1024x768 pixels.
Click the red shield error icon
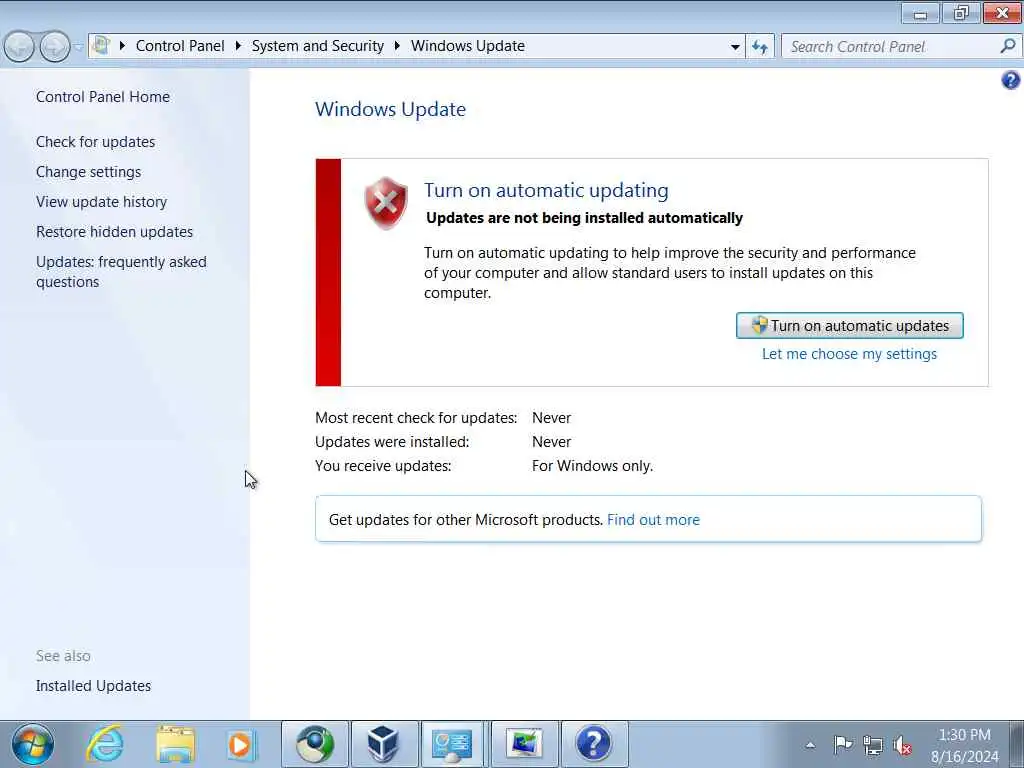click(386, 203)
